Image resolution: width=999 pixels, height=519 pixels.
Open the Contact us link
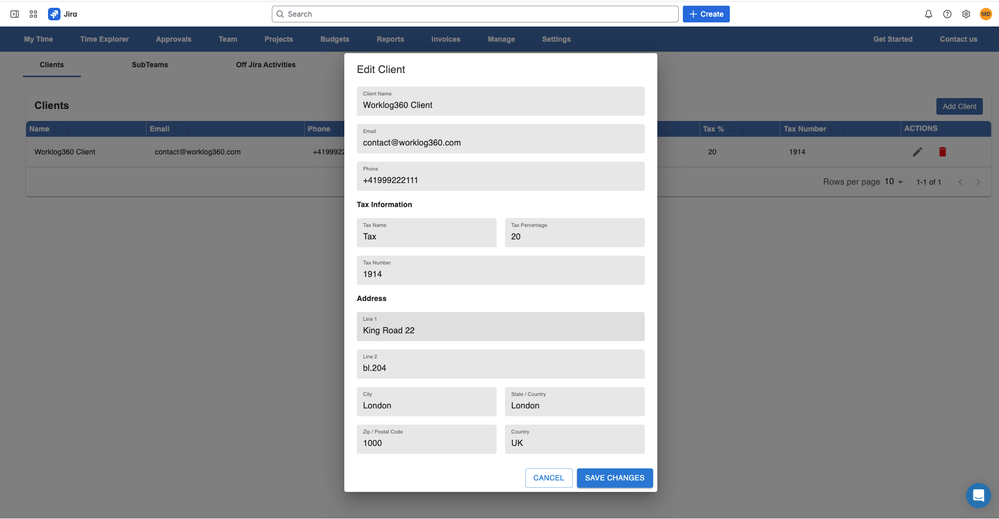click(958, 39)
